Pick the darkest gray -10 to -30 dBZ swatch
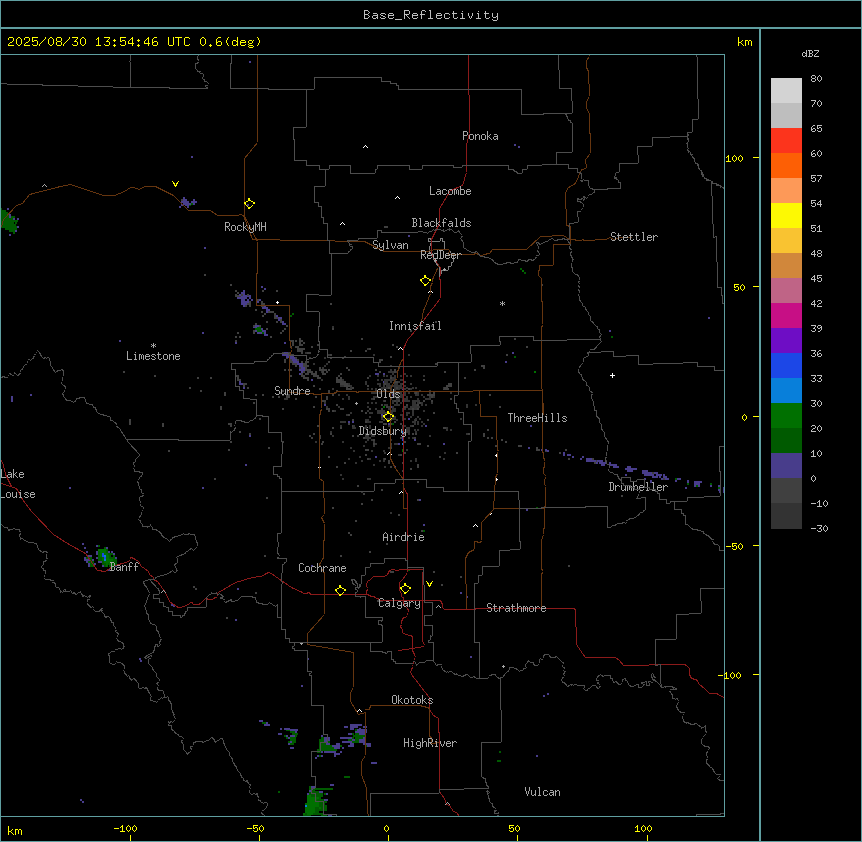This screenshot has height=842, width=862. (x=786, y=516)
